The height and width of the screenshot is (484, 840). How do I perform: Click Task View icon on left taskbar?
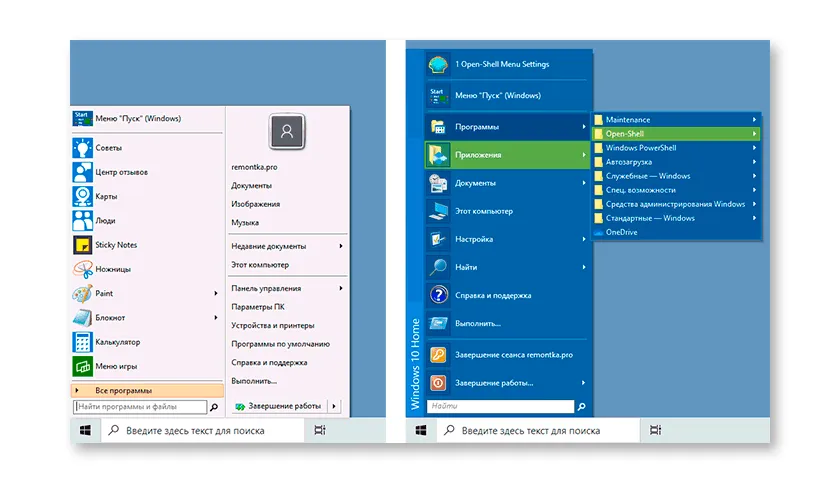[x=320, y=430]
